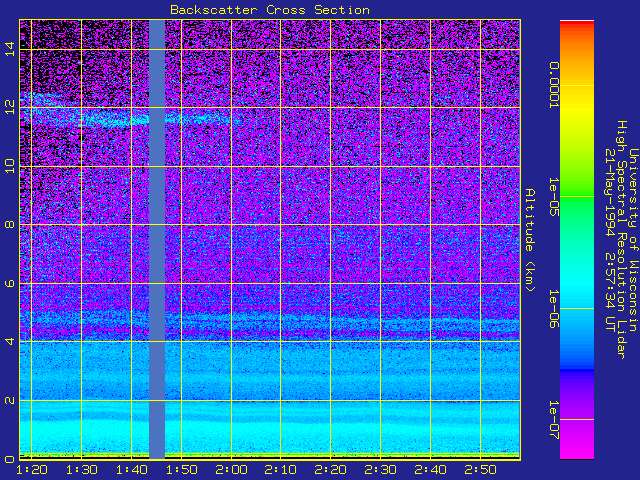The width and height of the screenshot is (640, 480).
Task: Click the 1:20 time axis label
Action: click(31, 470)
